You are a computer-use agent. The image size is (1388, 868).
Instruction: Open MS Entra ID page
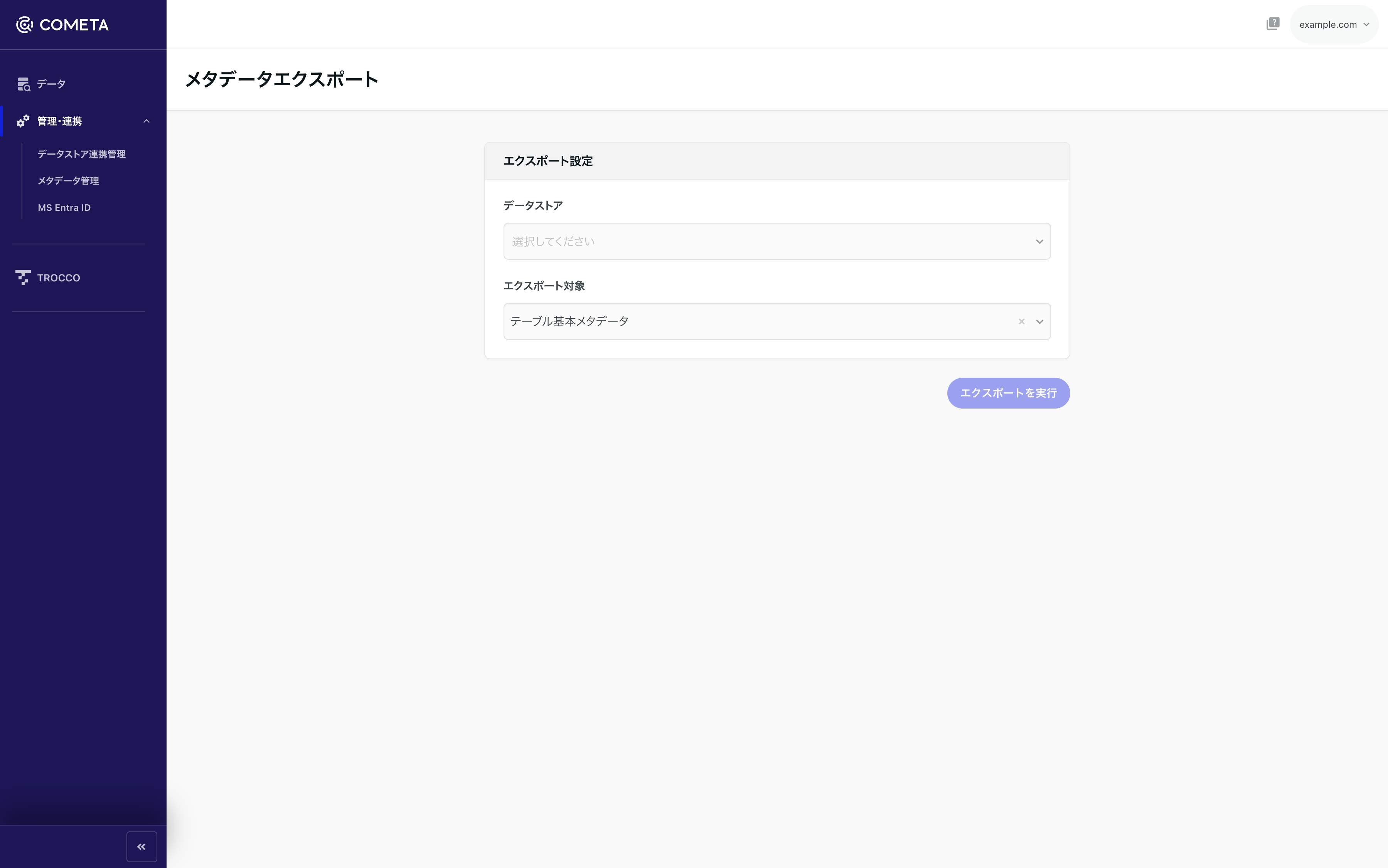point(64,208)
